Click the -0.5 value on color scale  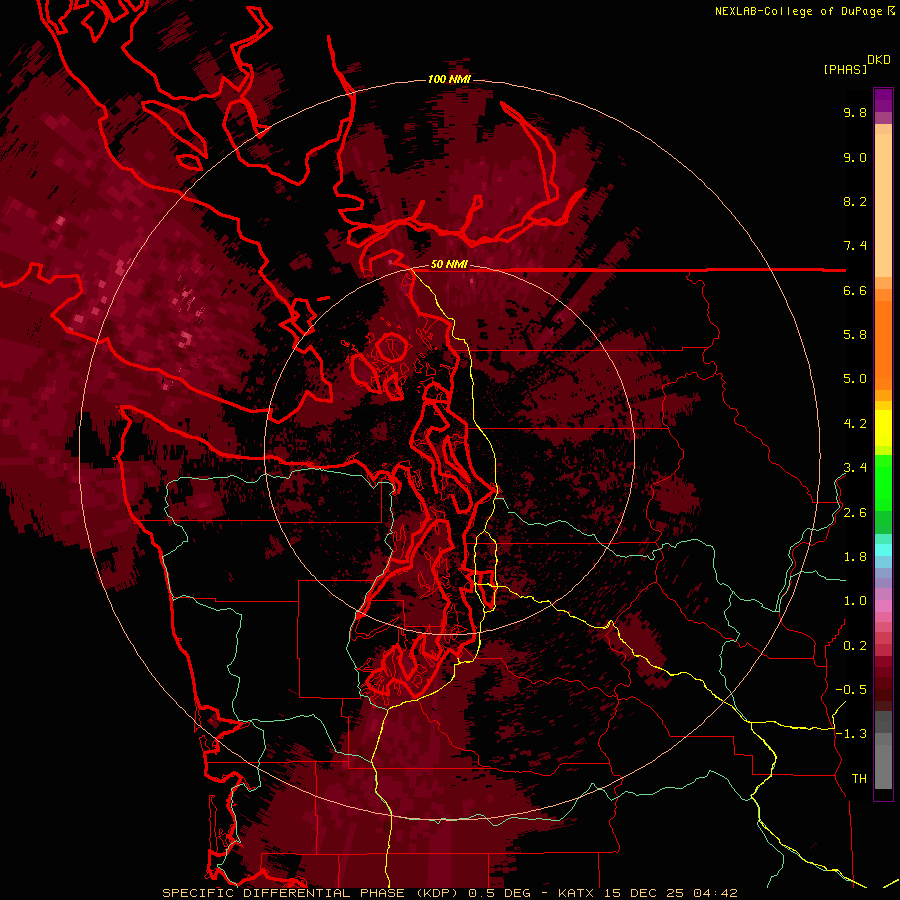[851, 690]
